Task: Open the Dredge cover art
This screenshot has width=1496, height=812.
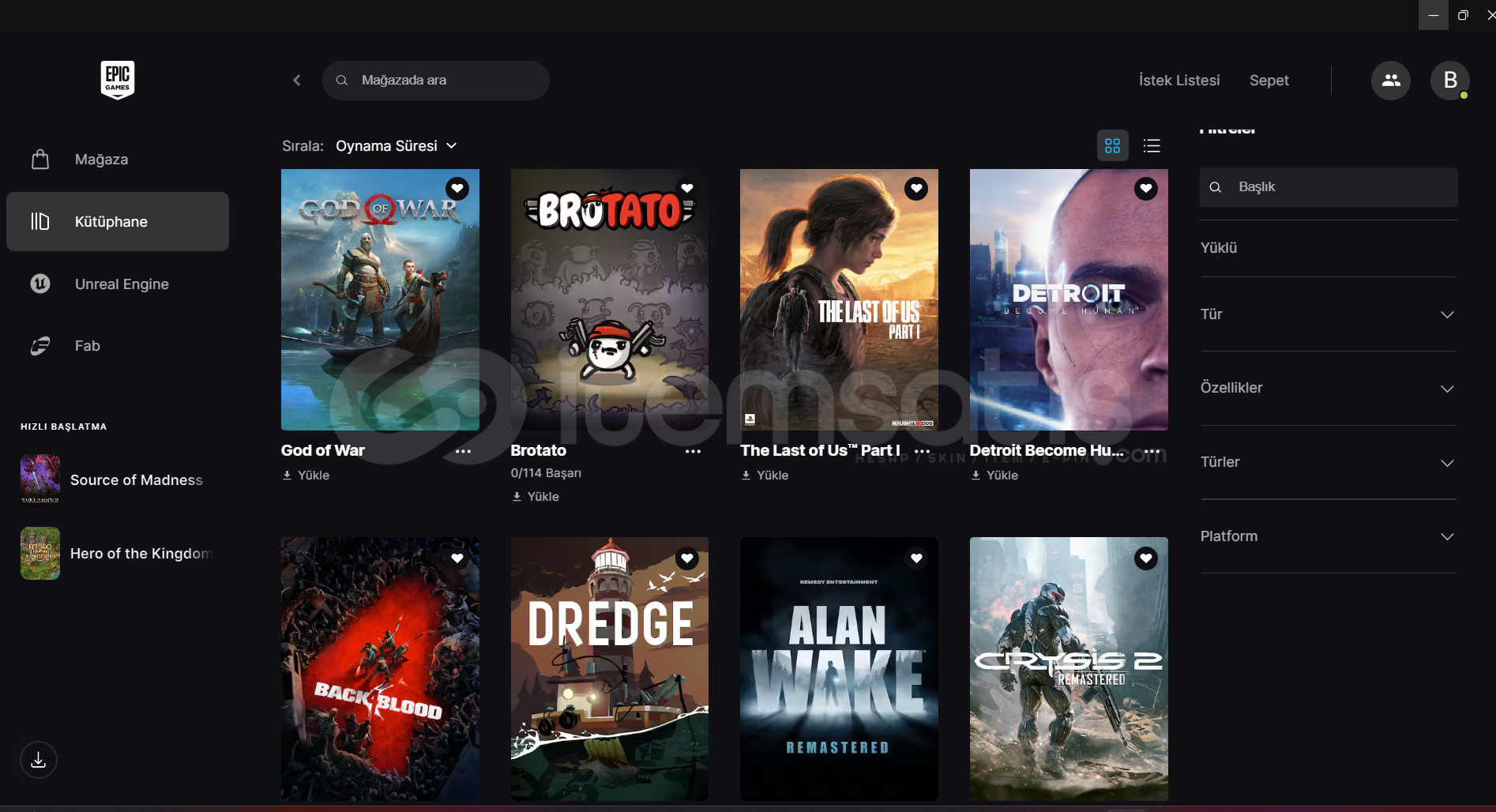Action: click(x=610, y=669)
